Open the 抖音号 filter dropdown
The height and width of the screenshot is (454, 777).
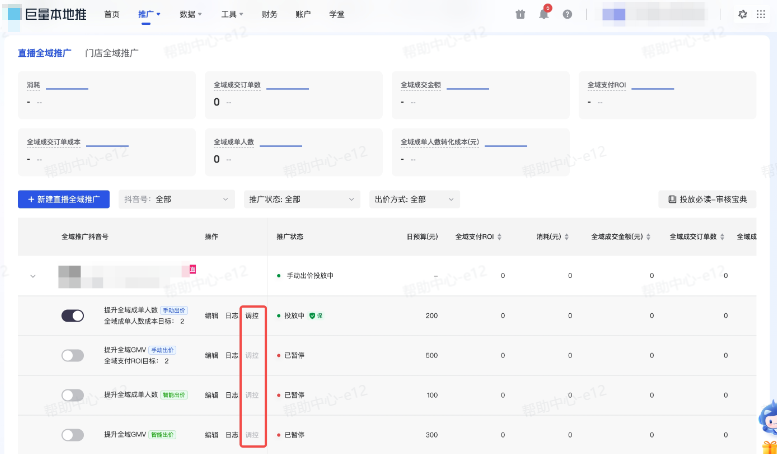pos(176,199)
